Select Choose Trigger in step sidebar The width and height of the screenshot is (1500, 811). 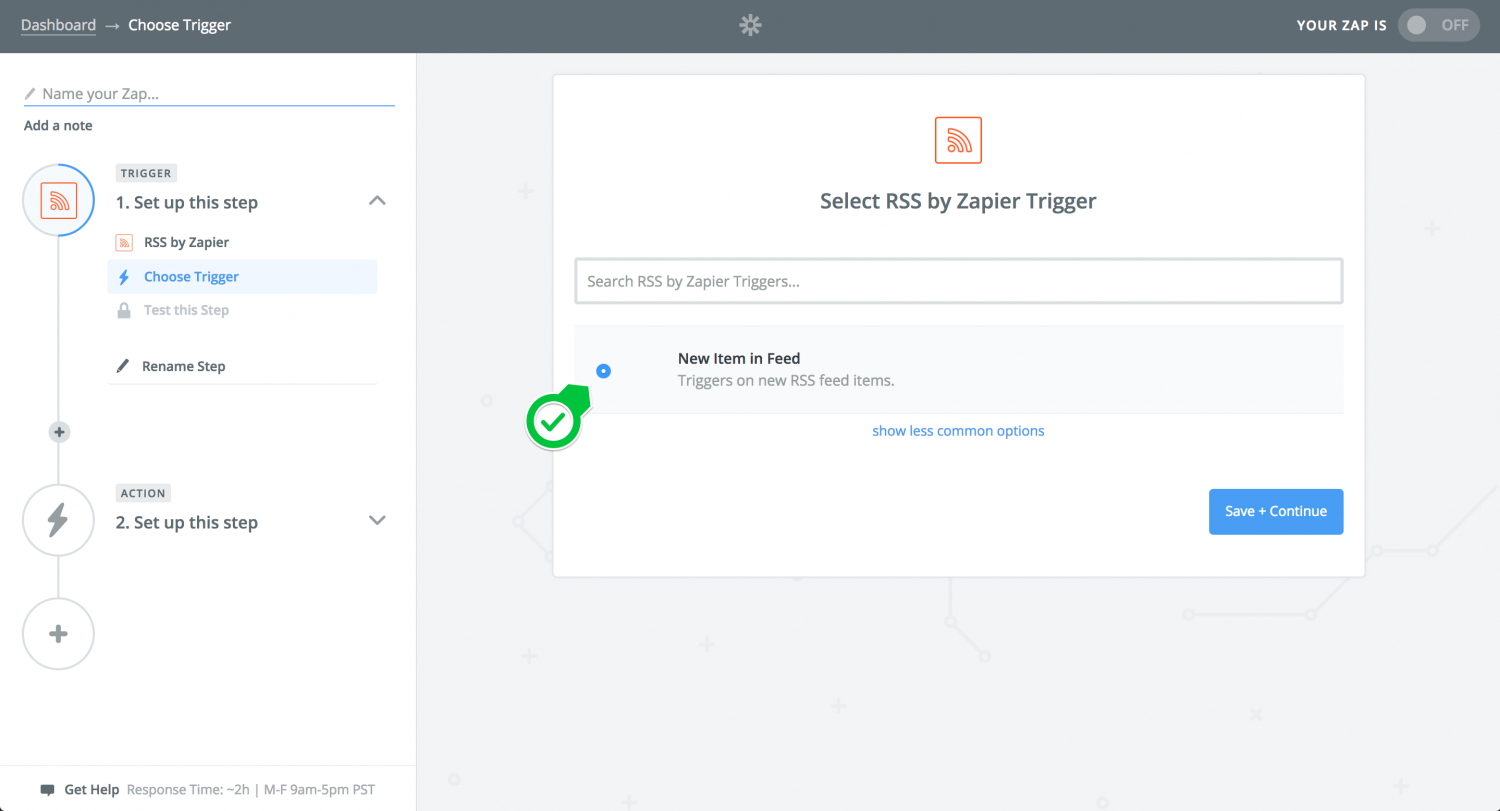(242, 277)
